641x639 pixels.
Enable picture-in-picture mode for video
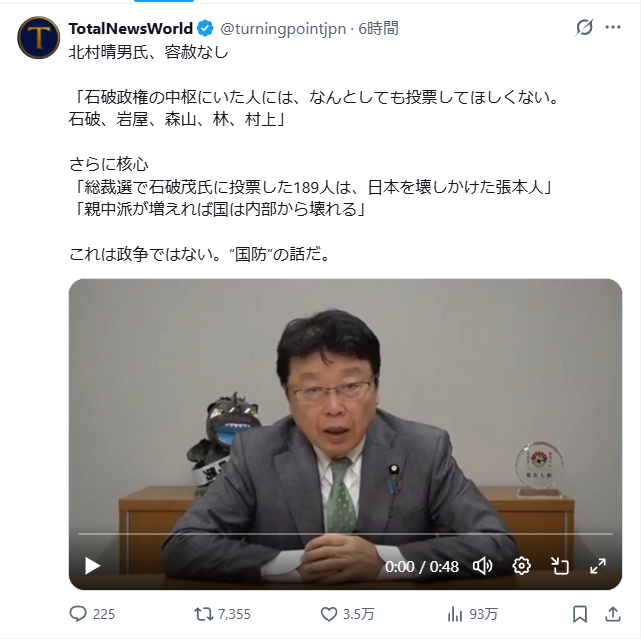click(x=560, y=566)
